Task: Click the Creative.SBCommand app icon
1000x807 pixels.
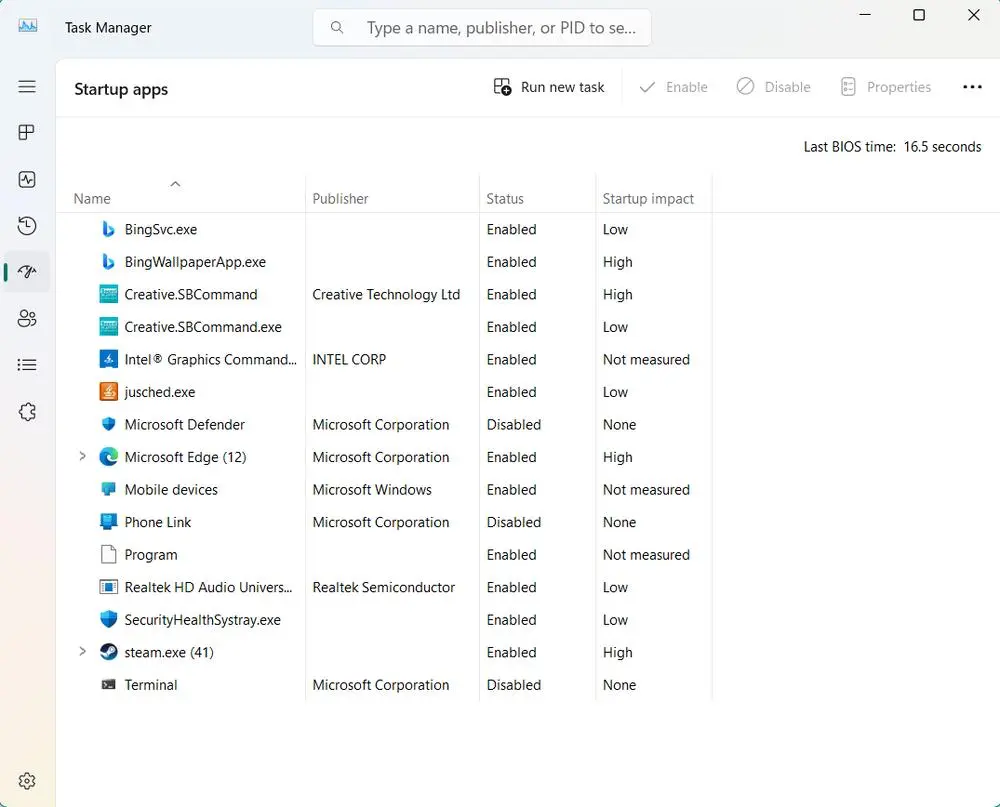Action: 108,294
